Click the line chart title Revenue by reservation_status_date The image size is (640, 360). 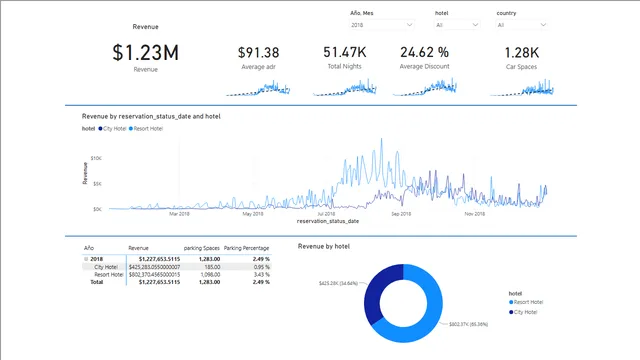click(151, 116)
